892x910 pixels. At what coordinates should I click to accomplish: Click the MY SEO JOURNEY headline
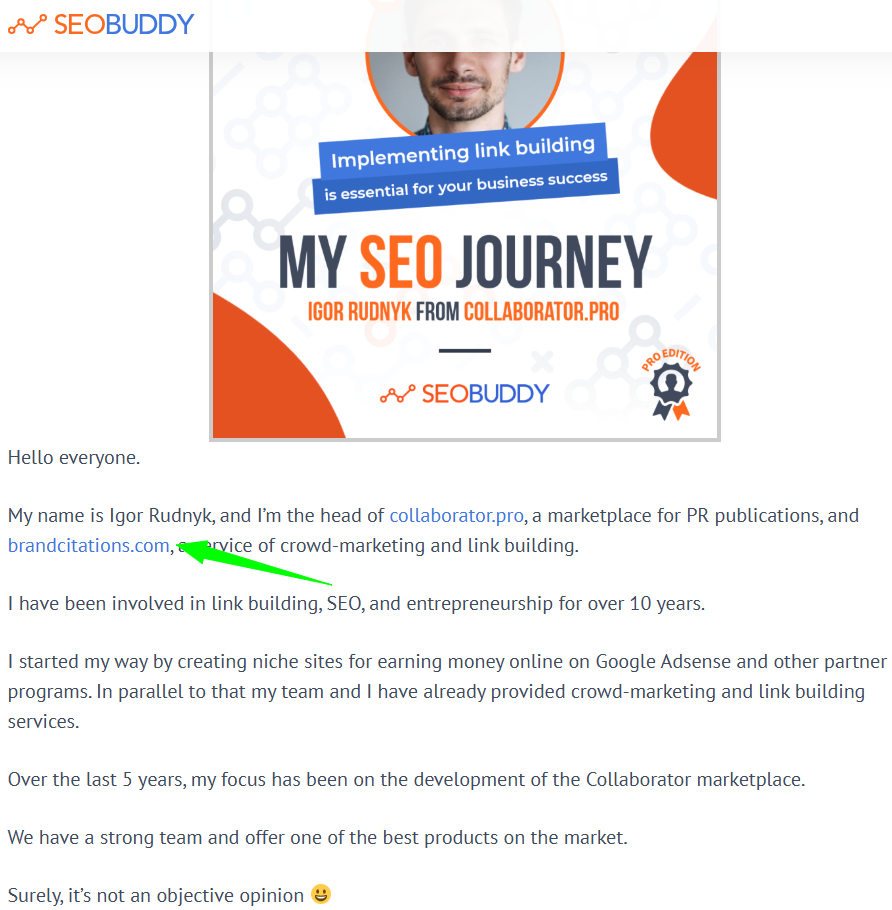[465, 262]
